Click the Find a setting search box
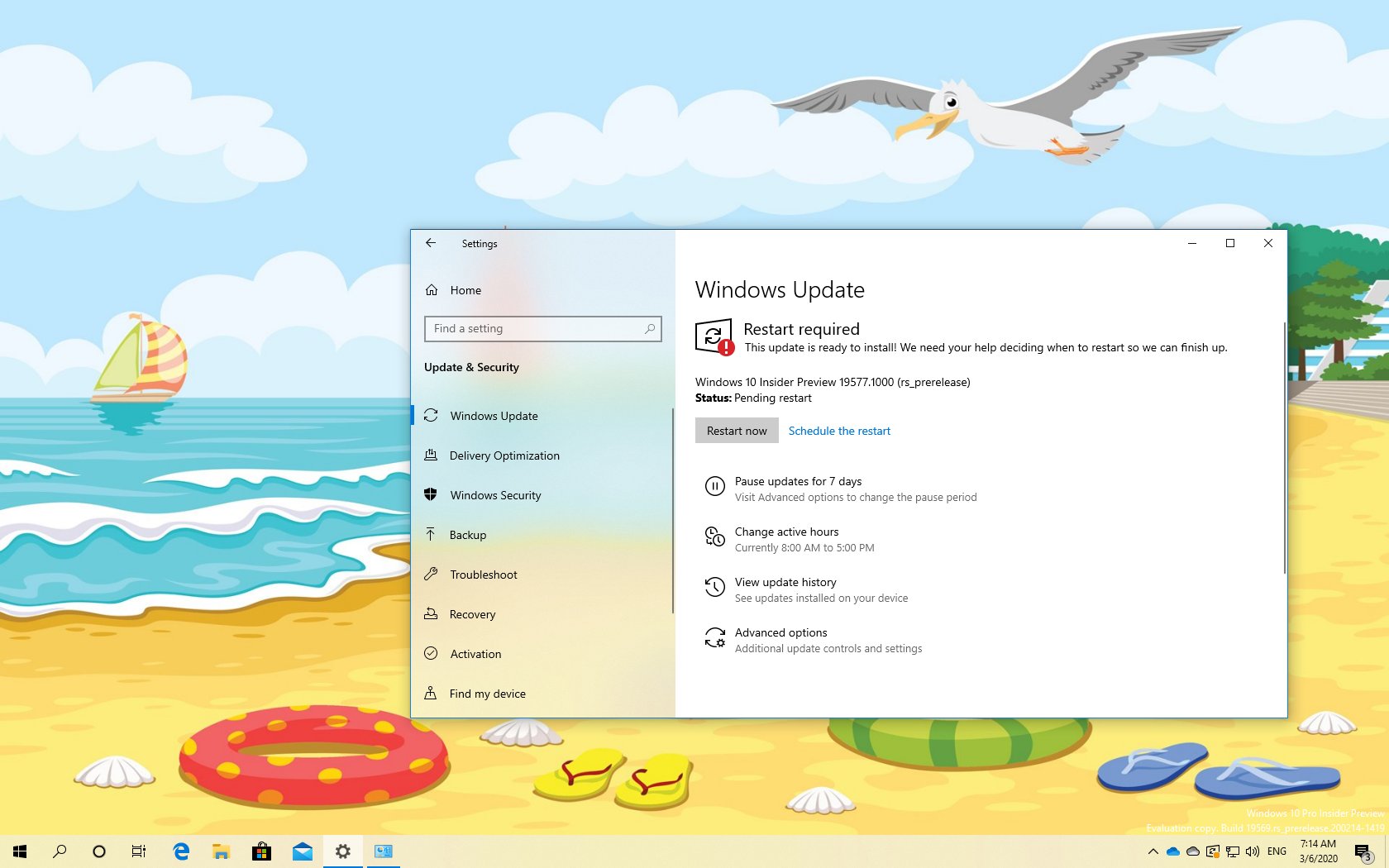Viewport: 1389px width, 868px height. pyautogui.click(x=542, y=328)
